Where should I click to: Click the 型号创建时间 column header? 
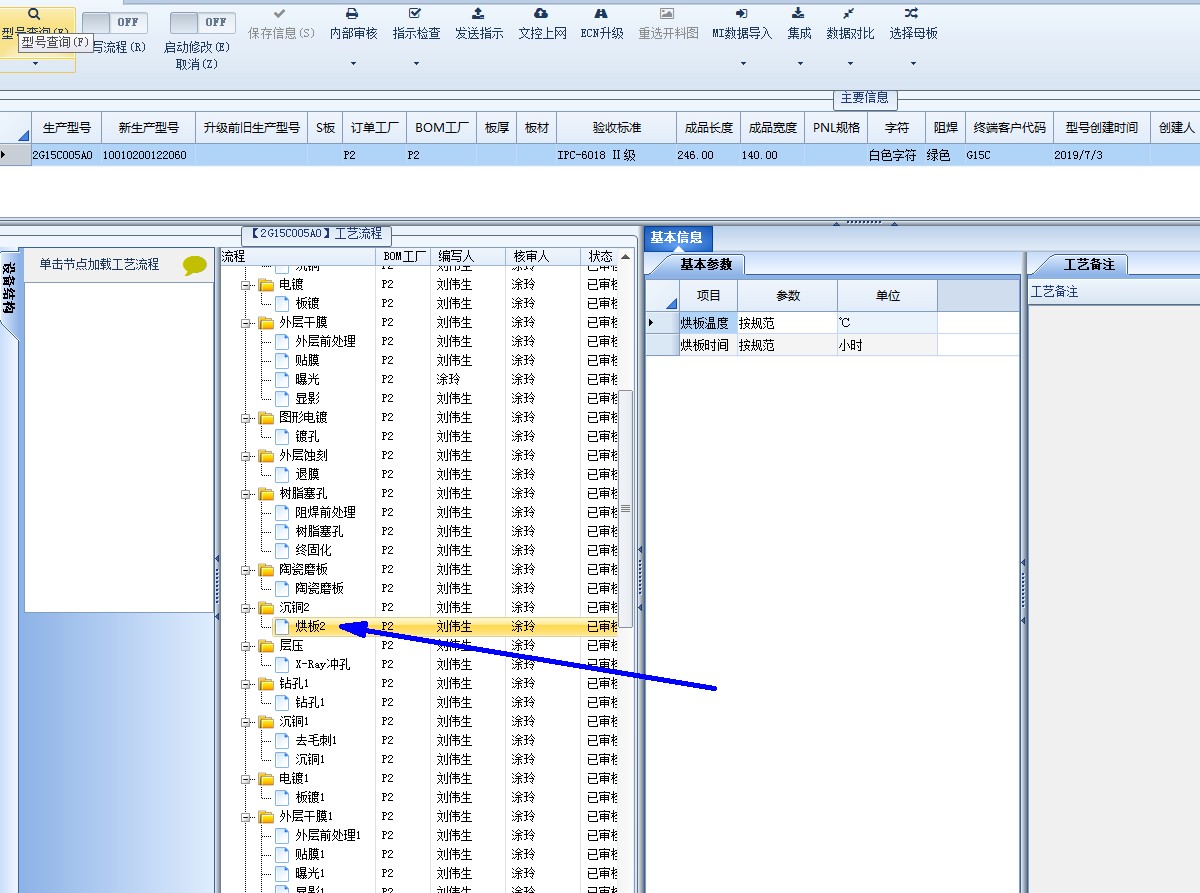pyautogui.click(x=1102, y=128)
